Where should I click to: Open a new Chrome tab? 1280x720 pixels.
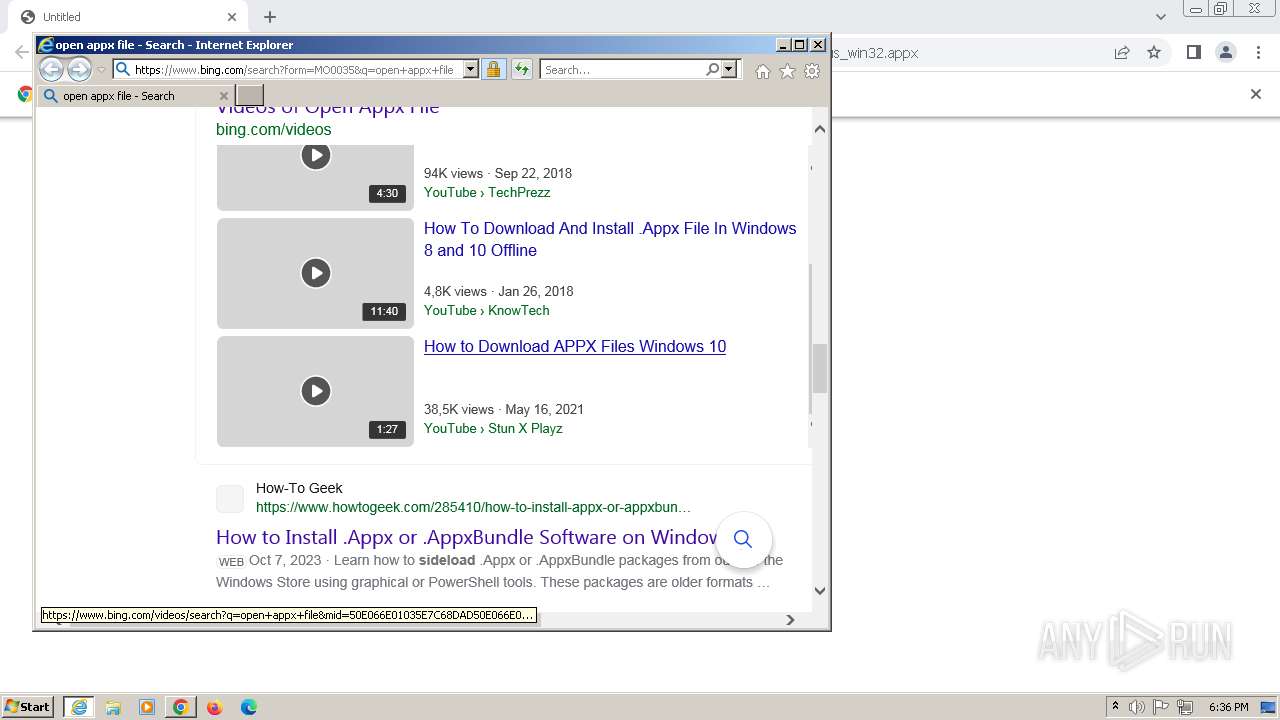click(x=270, y=17)
